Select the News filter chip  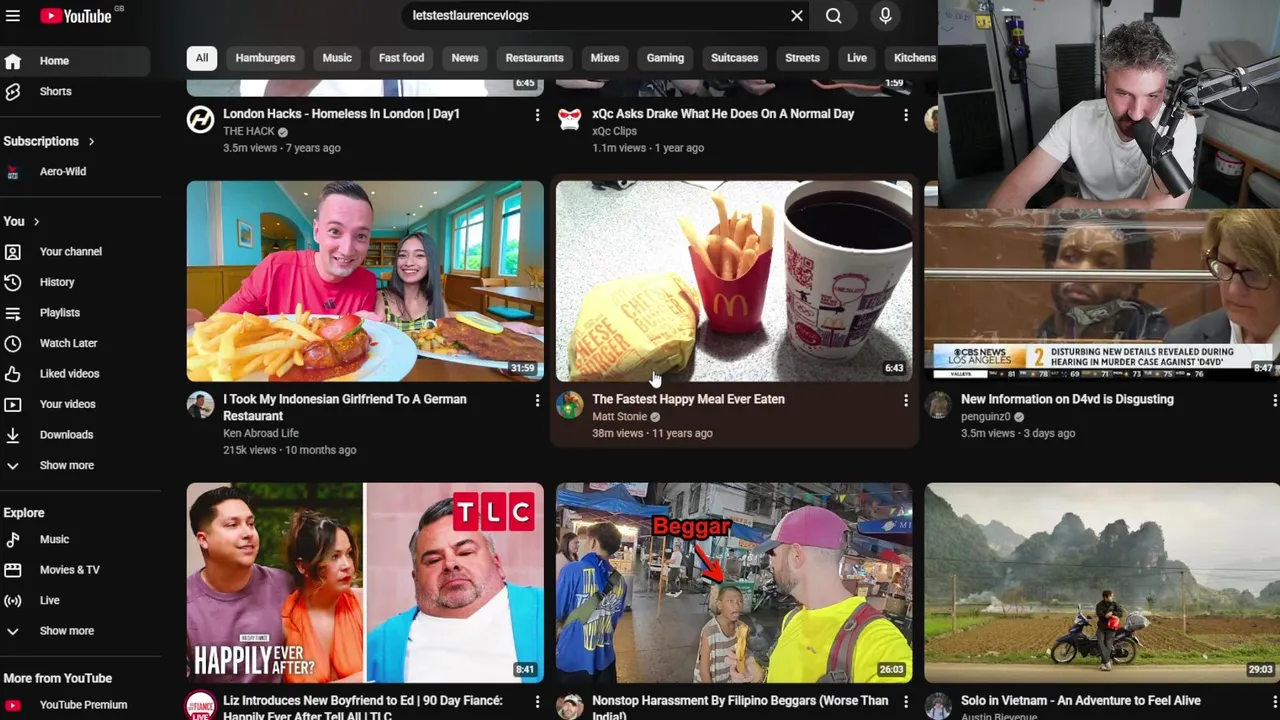tap(465, 58)
